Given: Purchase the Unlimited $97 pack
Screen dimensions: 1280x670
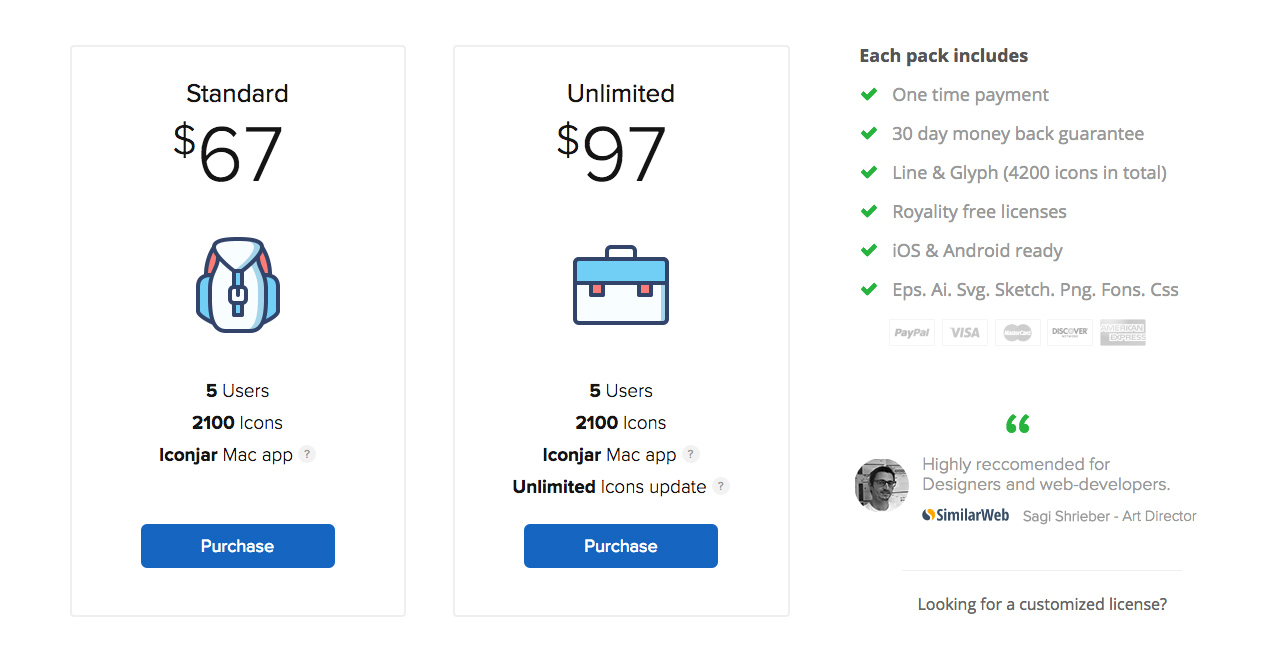Looking at the screenshot, I should point(621,546).
